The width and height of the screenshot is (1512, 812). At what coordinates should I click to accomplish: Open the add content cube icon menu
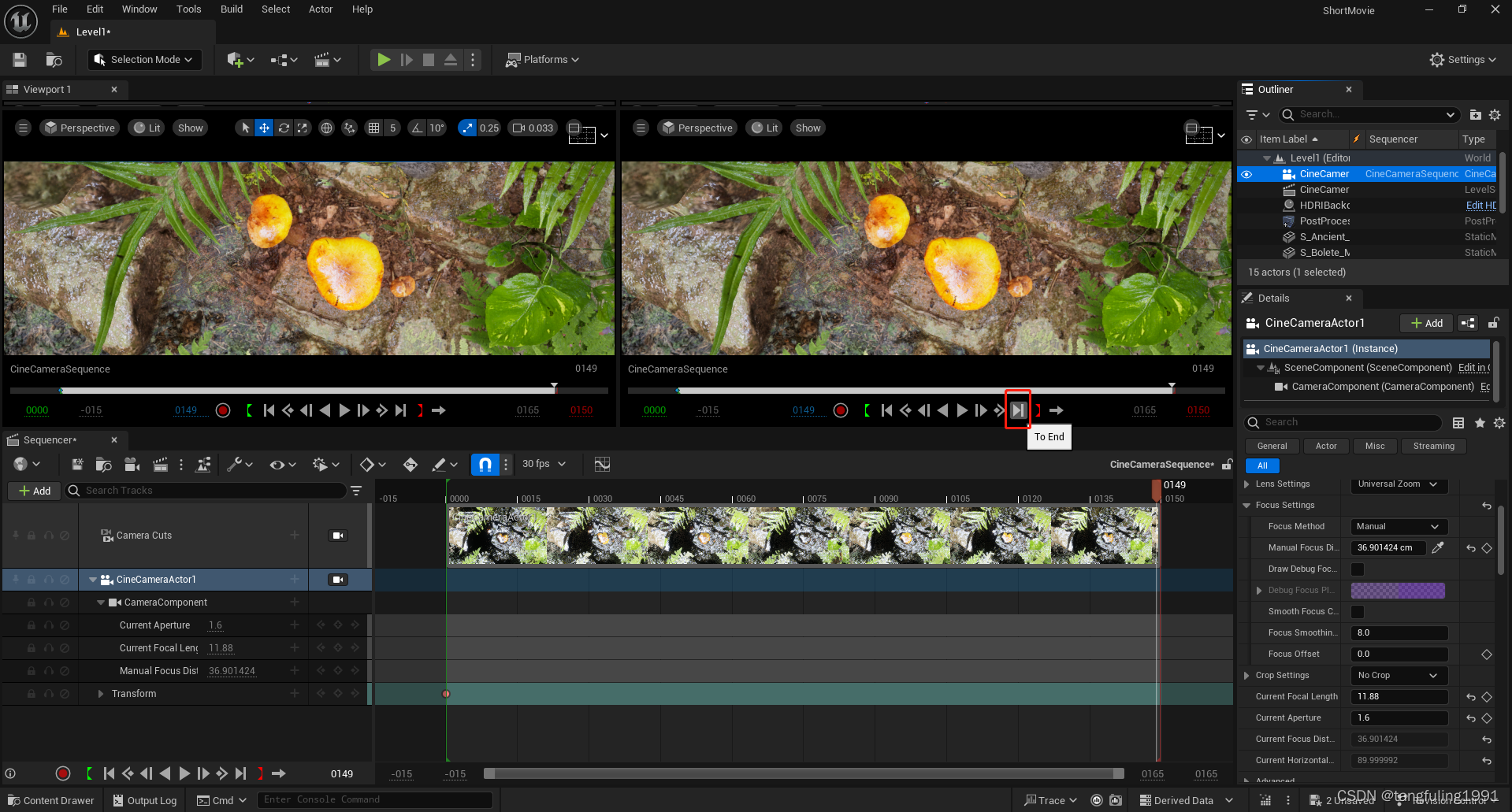click(x=240, y=60)
